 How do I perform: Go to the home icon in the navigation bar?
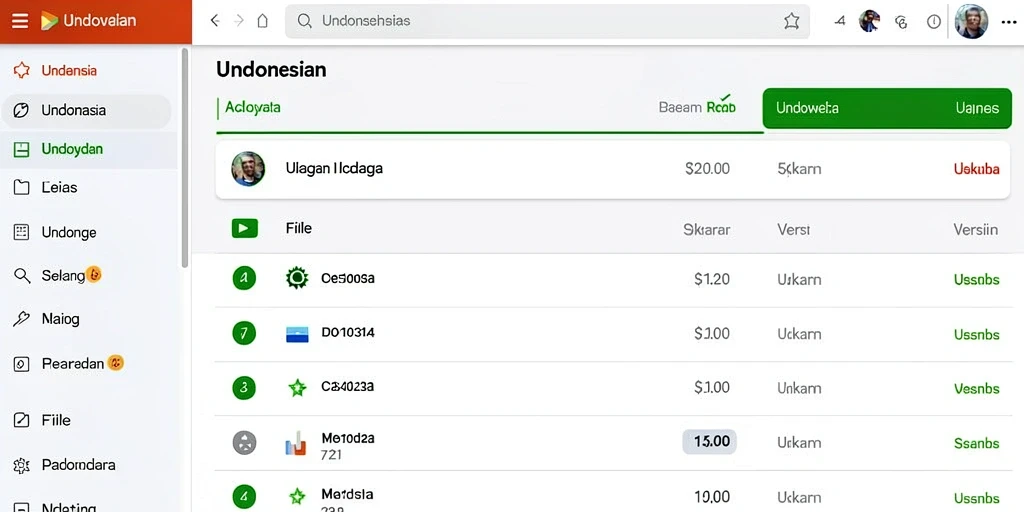tap(263, 21)
